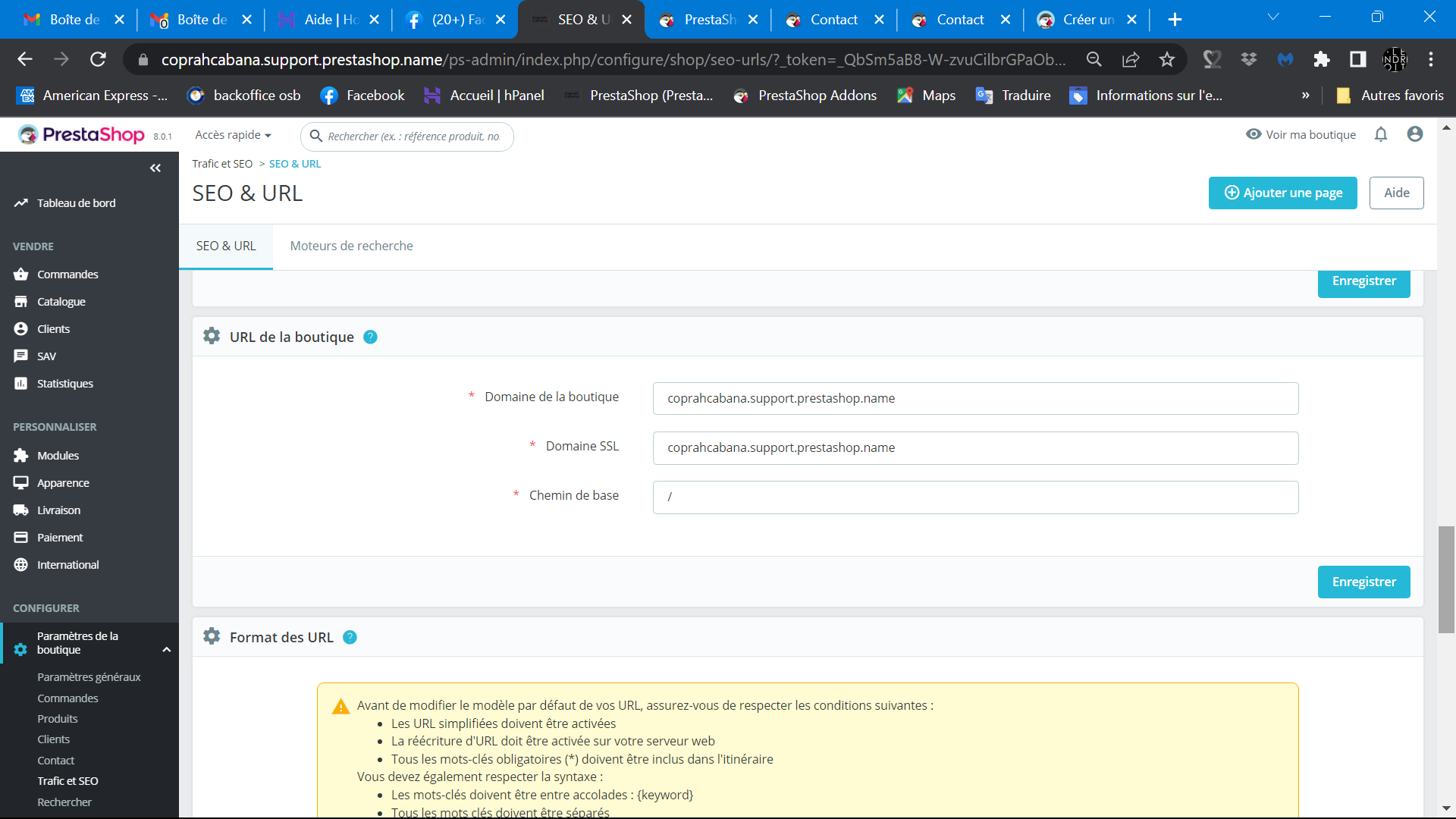Open International settings in sidebar
The height and width of the screenshot is (819, 1456).
point(67,565)
